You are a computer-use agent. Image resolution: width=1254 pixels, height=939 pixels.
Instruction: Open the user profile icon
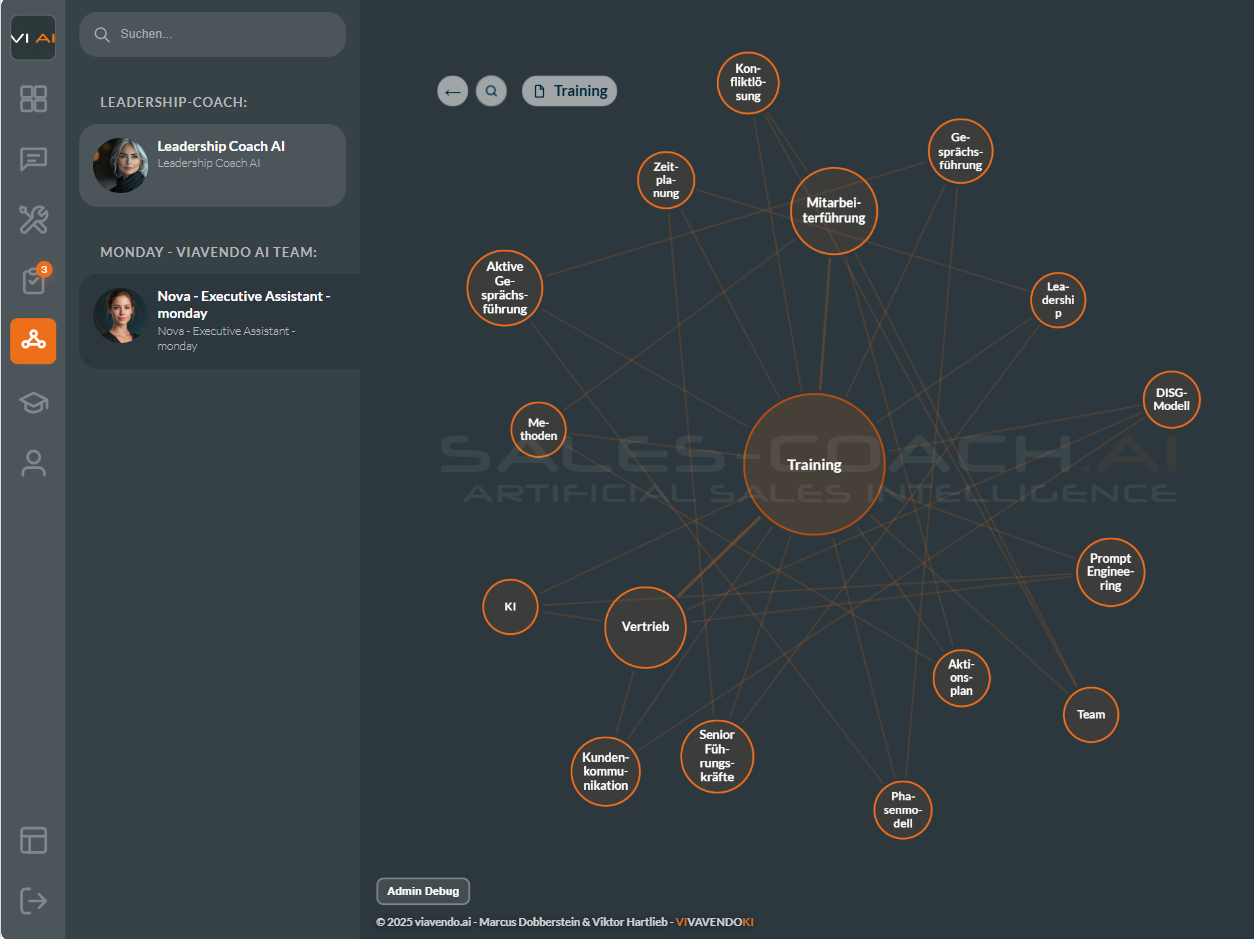coord(33,463)
